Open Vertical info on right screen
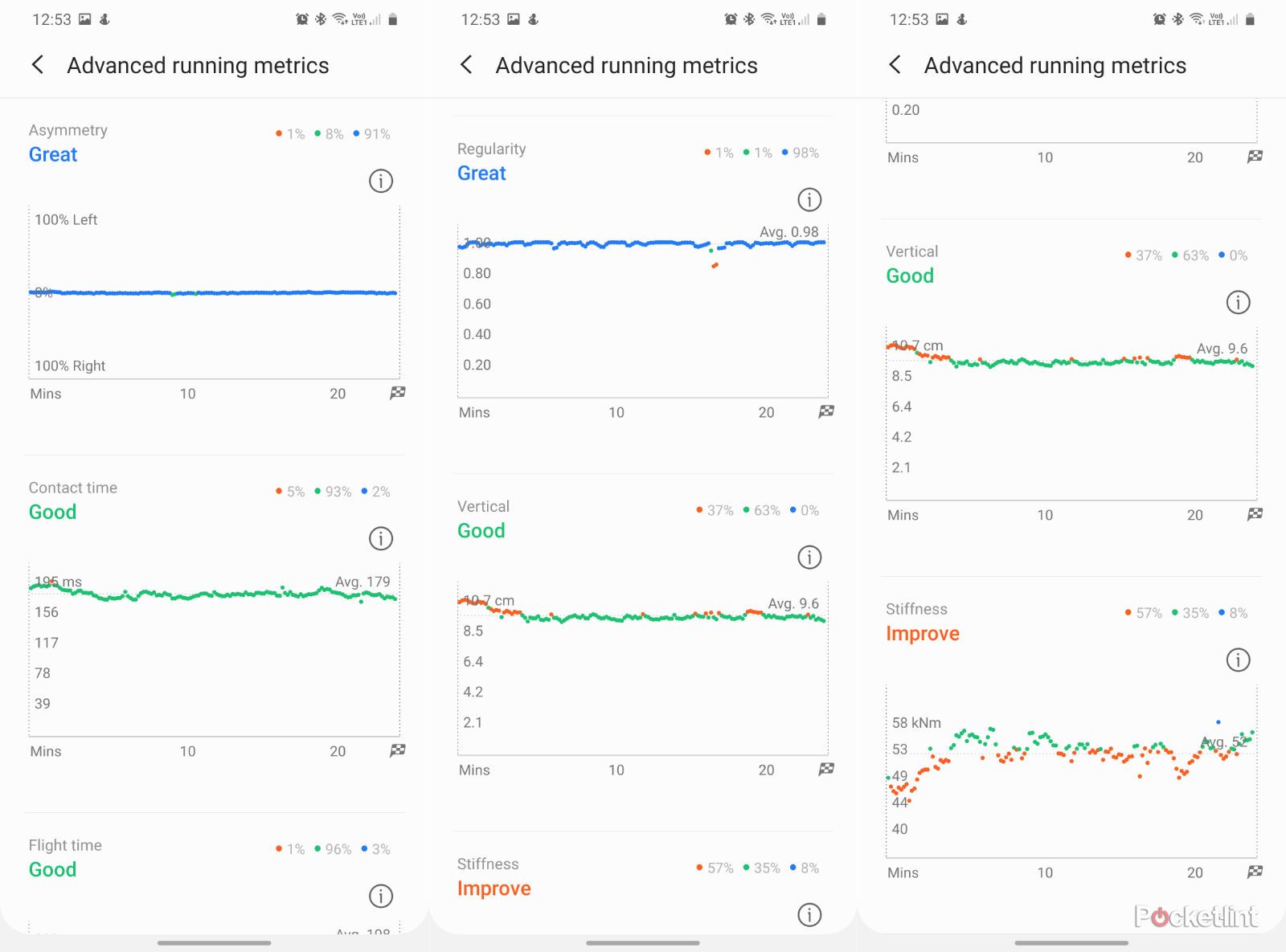The image size is (1286, 952). (x=1238, y=302)
